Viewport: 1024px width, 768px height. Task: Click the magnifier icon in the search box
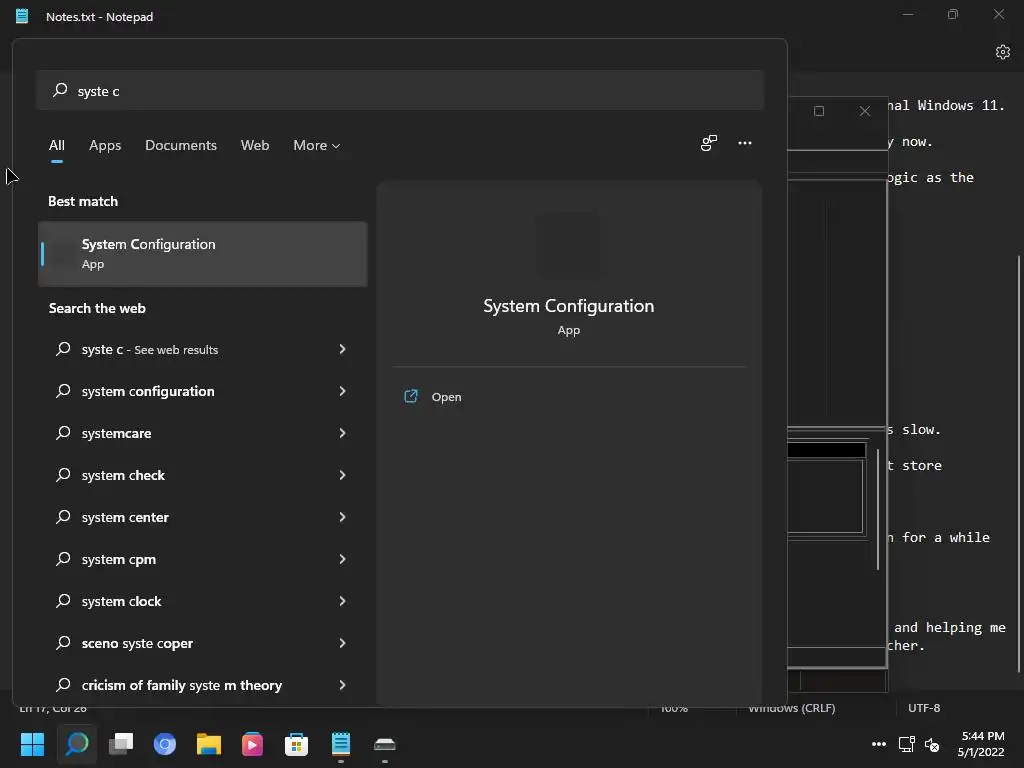coord(60,90)
